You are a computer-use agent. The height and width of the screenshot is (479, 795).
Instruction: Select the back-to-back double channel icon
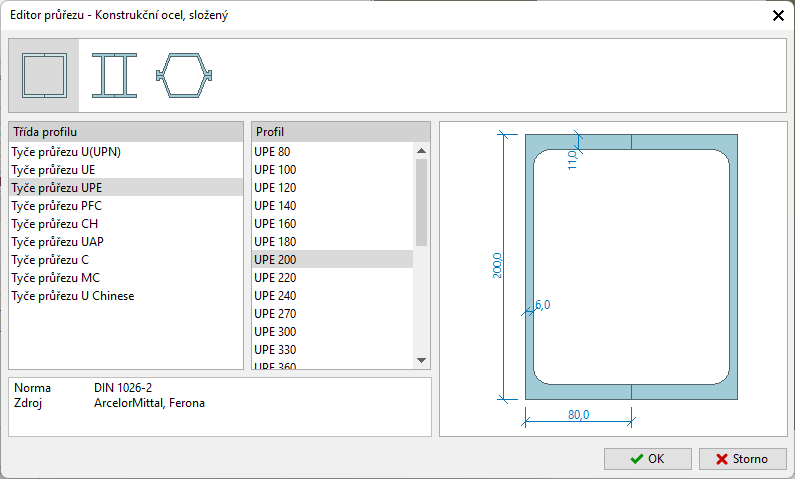[x=113, y=75]
